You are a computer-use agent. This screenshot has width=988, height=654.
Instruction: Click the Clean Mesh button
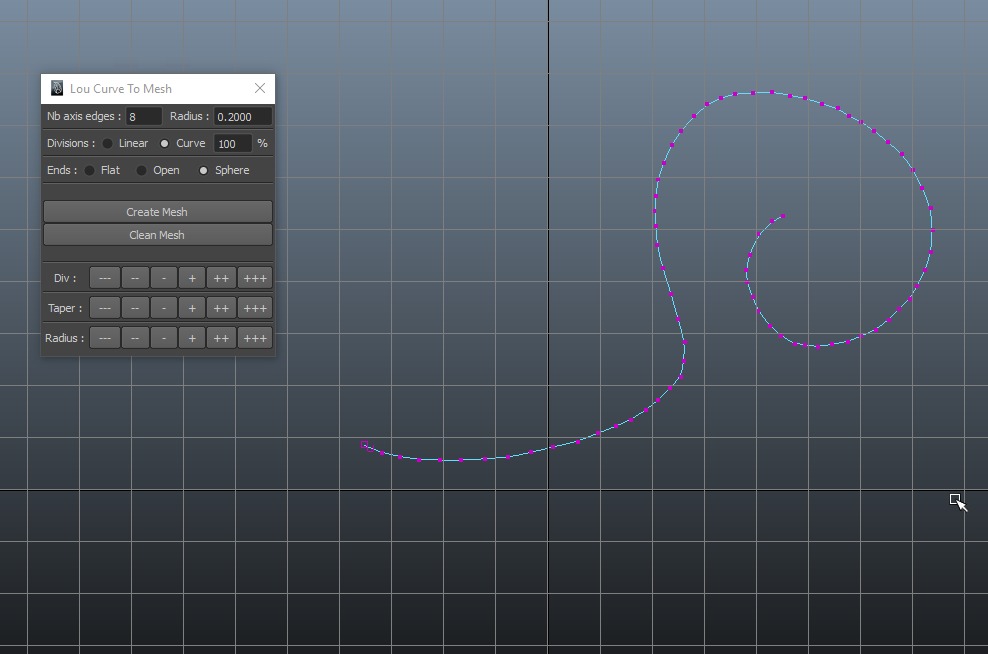157,235
